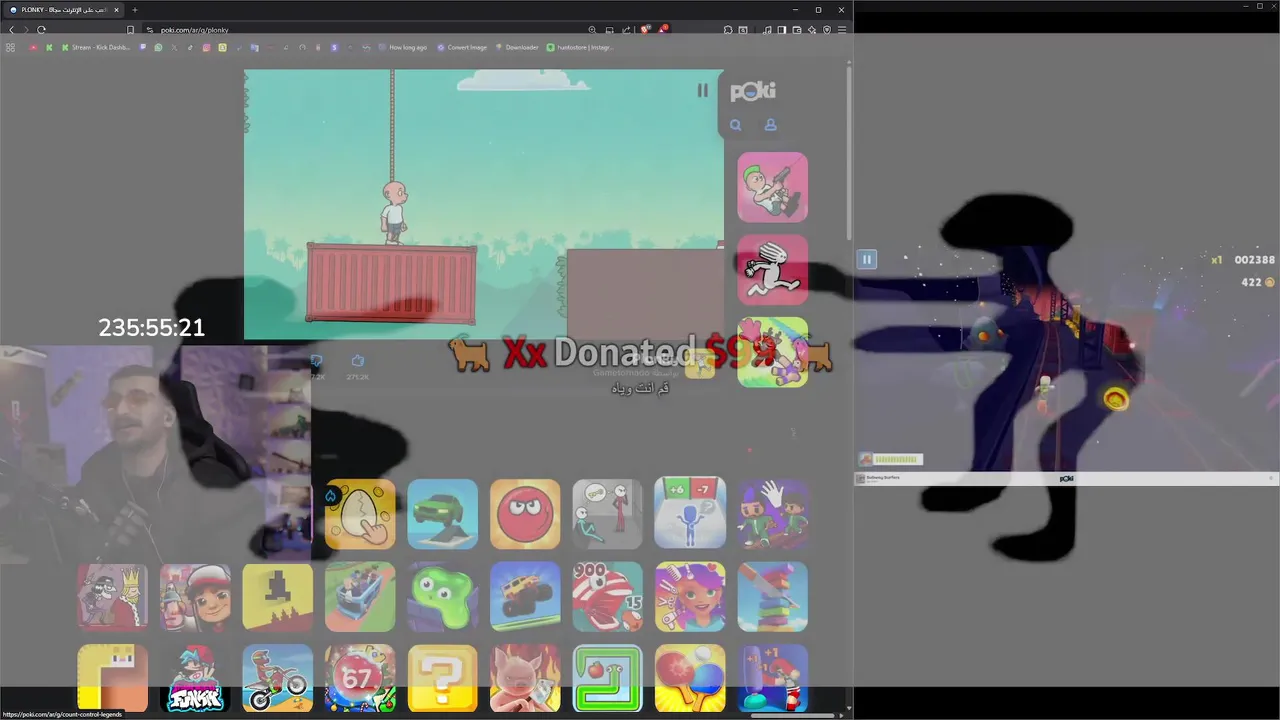Open the Moto X3M dirt bike thumbnail
1280x720 pixels.
click(277, 678)
